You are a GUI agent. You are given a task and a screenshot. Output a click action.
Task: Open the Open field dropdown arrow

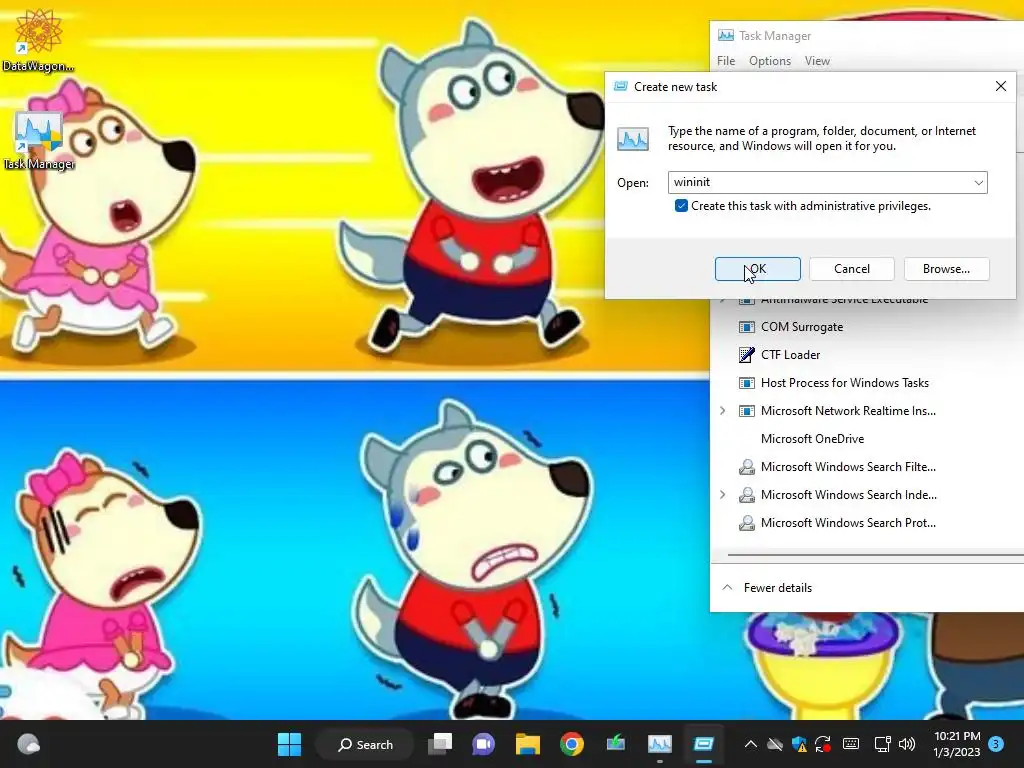(978, 182)
